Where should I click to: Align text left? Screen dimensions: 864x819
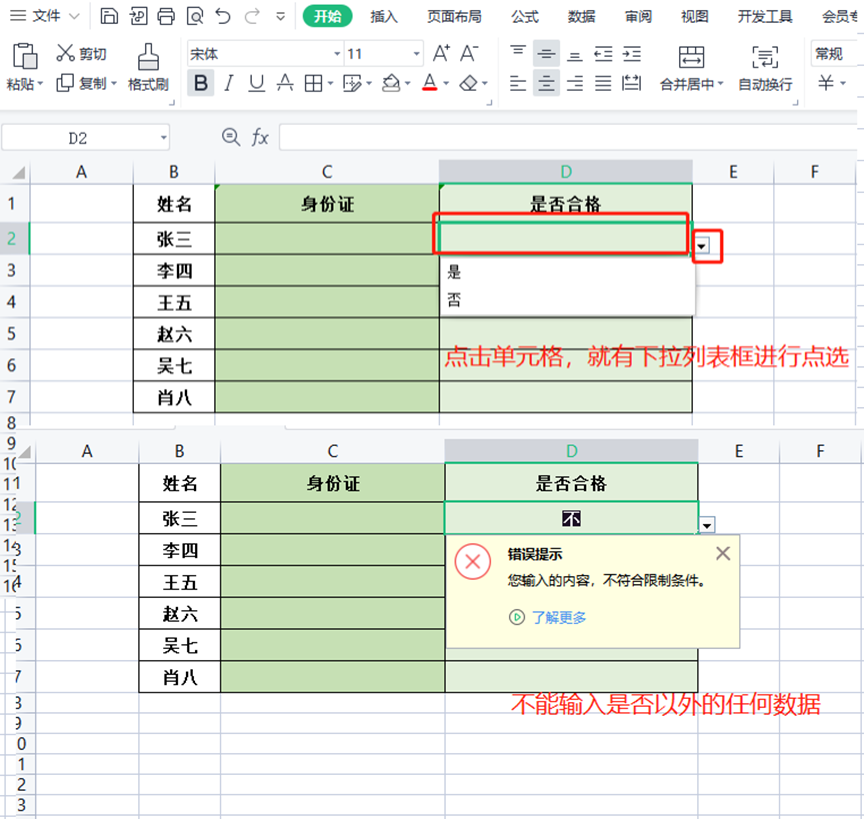517,83
